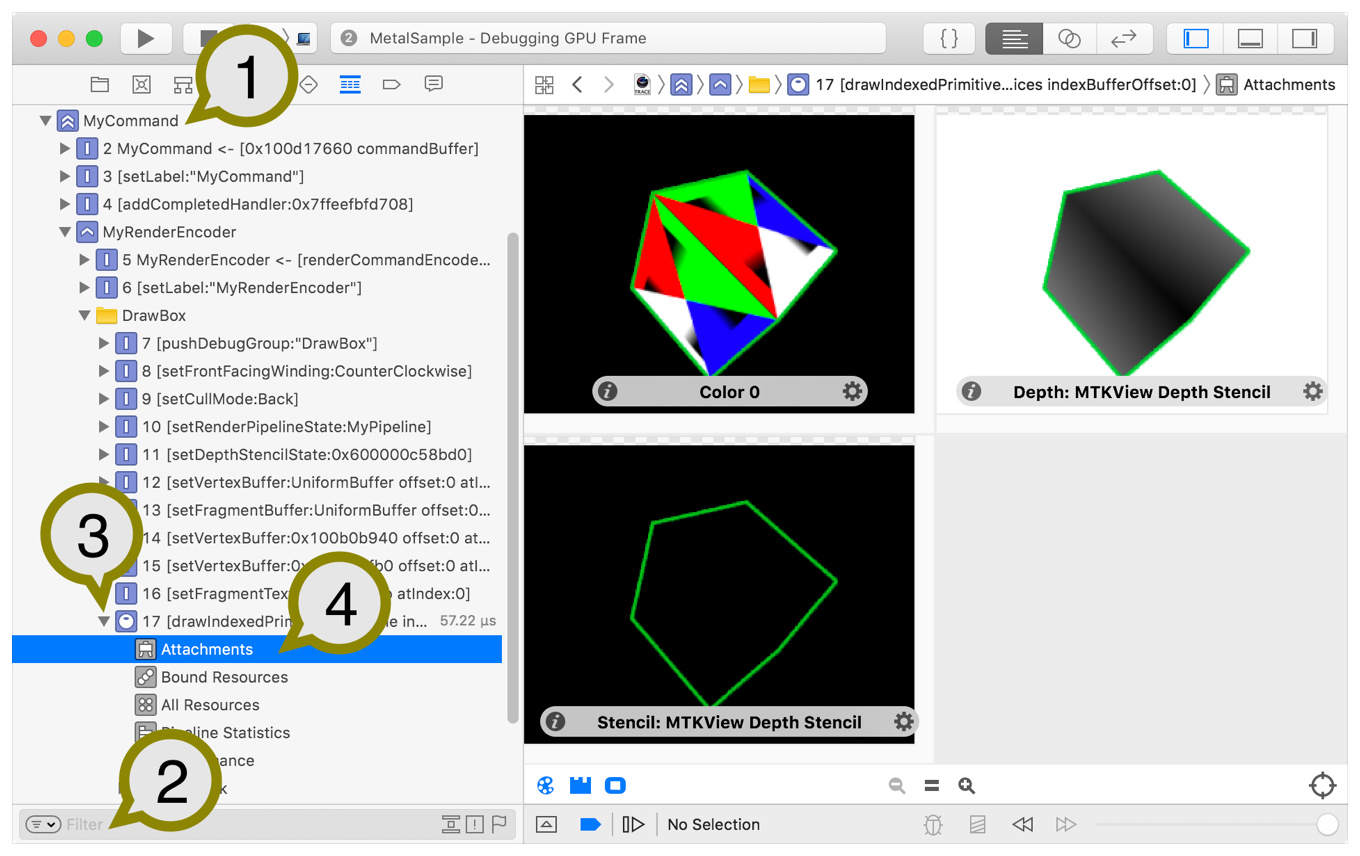The image size is (1360, 856).
Task: Toggle the leftmost navigator filter bar button
Action: (451, 825)
